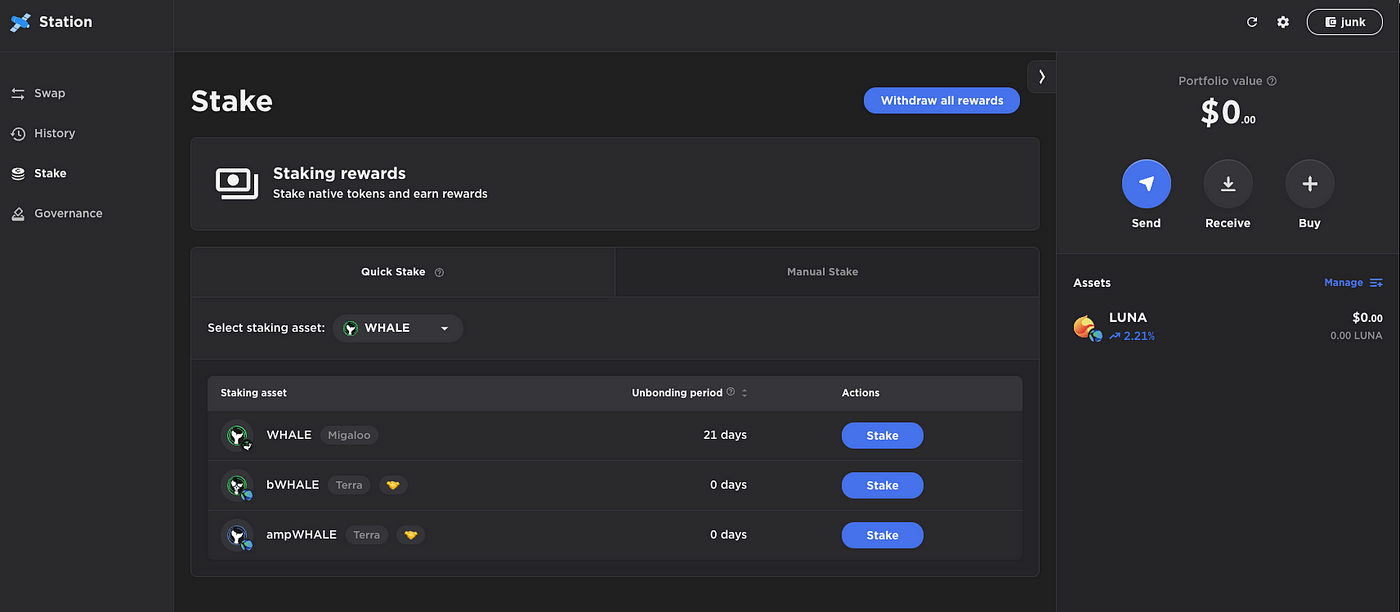1400x612 pixels.
Task: Click Manage assets link
Action: 1353,283
